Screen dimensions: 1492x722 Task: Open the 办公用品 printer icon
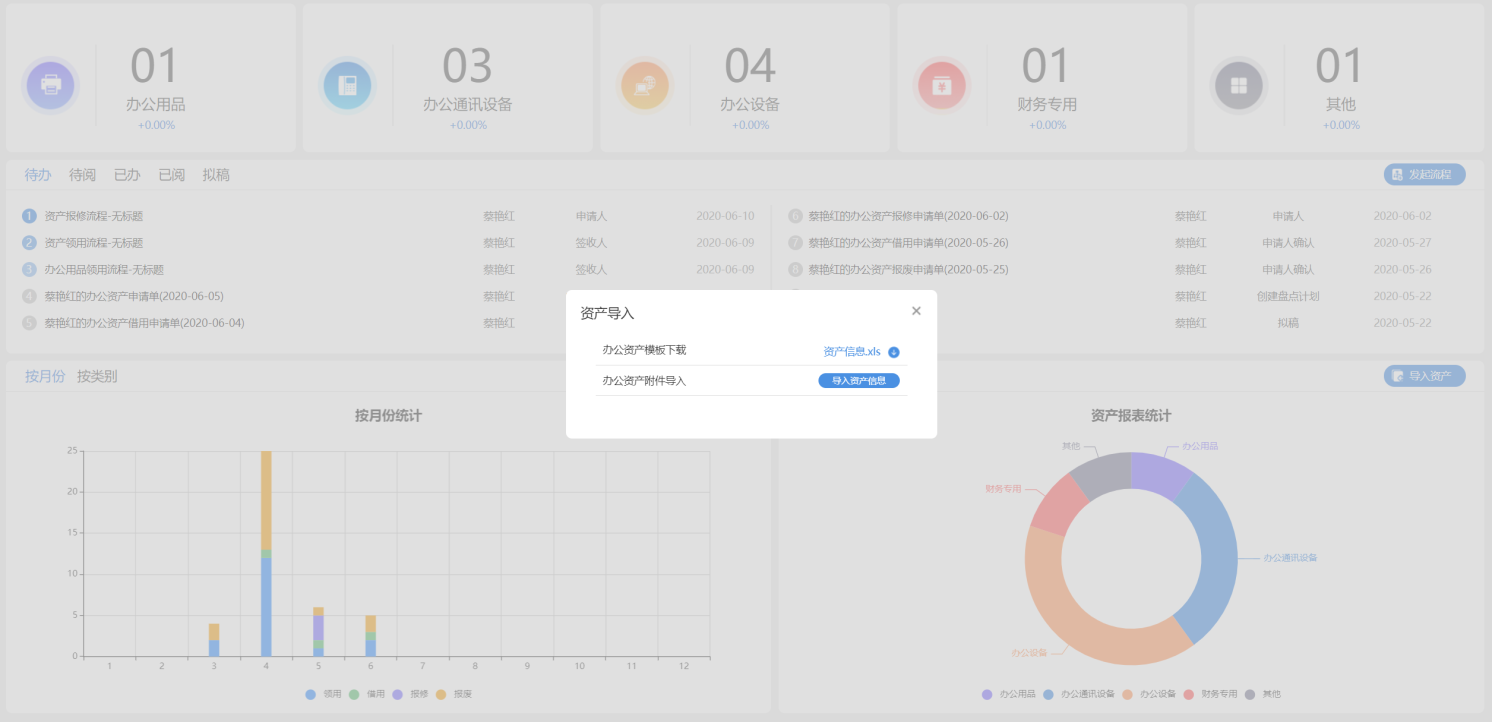pyautogui.click(x=51, y=85)
